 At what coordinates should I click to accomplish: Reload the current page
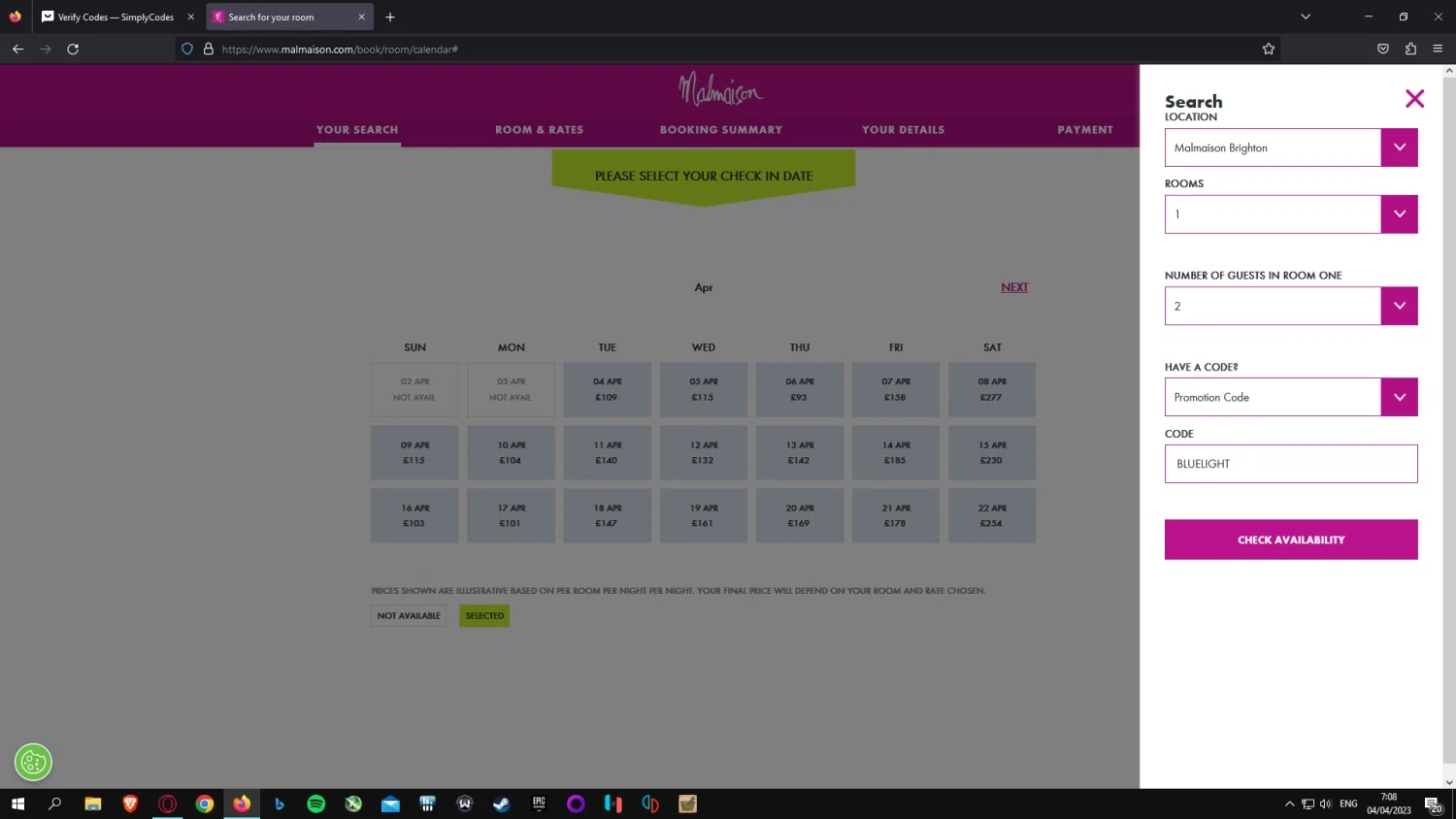click(73, 49)
